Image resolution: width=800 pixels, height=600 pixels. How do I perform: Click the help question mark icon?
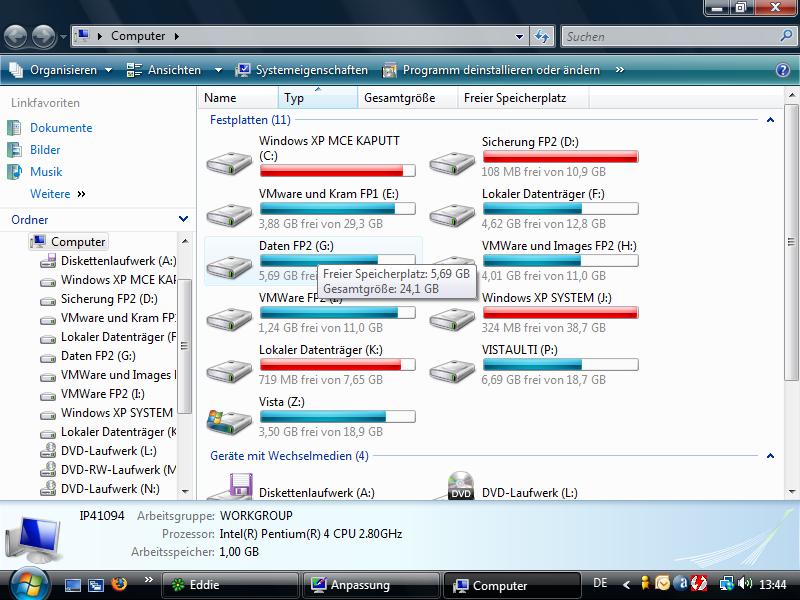783,70
